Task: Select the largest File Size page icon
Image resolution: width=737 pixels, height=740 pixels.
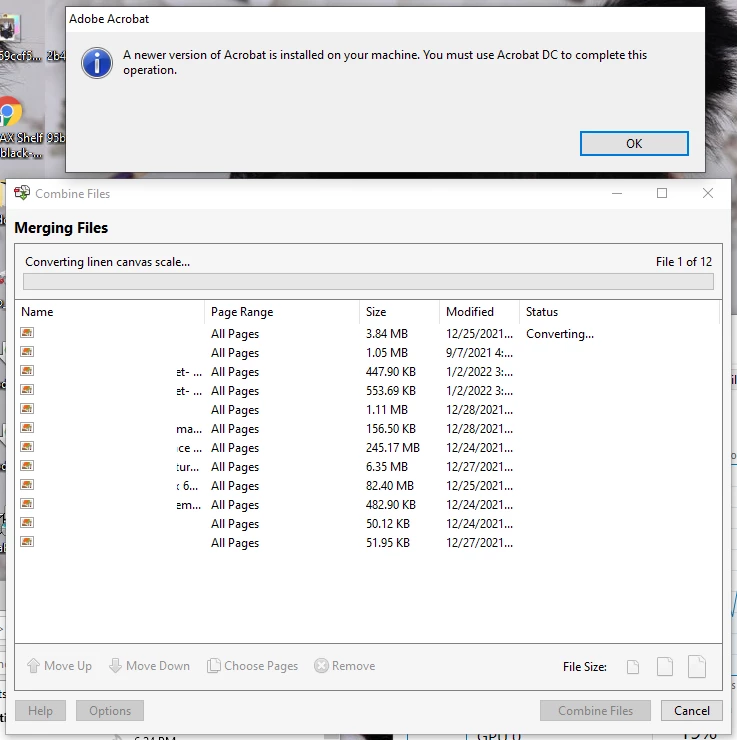Action: coord(697,666)
